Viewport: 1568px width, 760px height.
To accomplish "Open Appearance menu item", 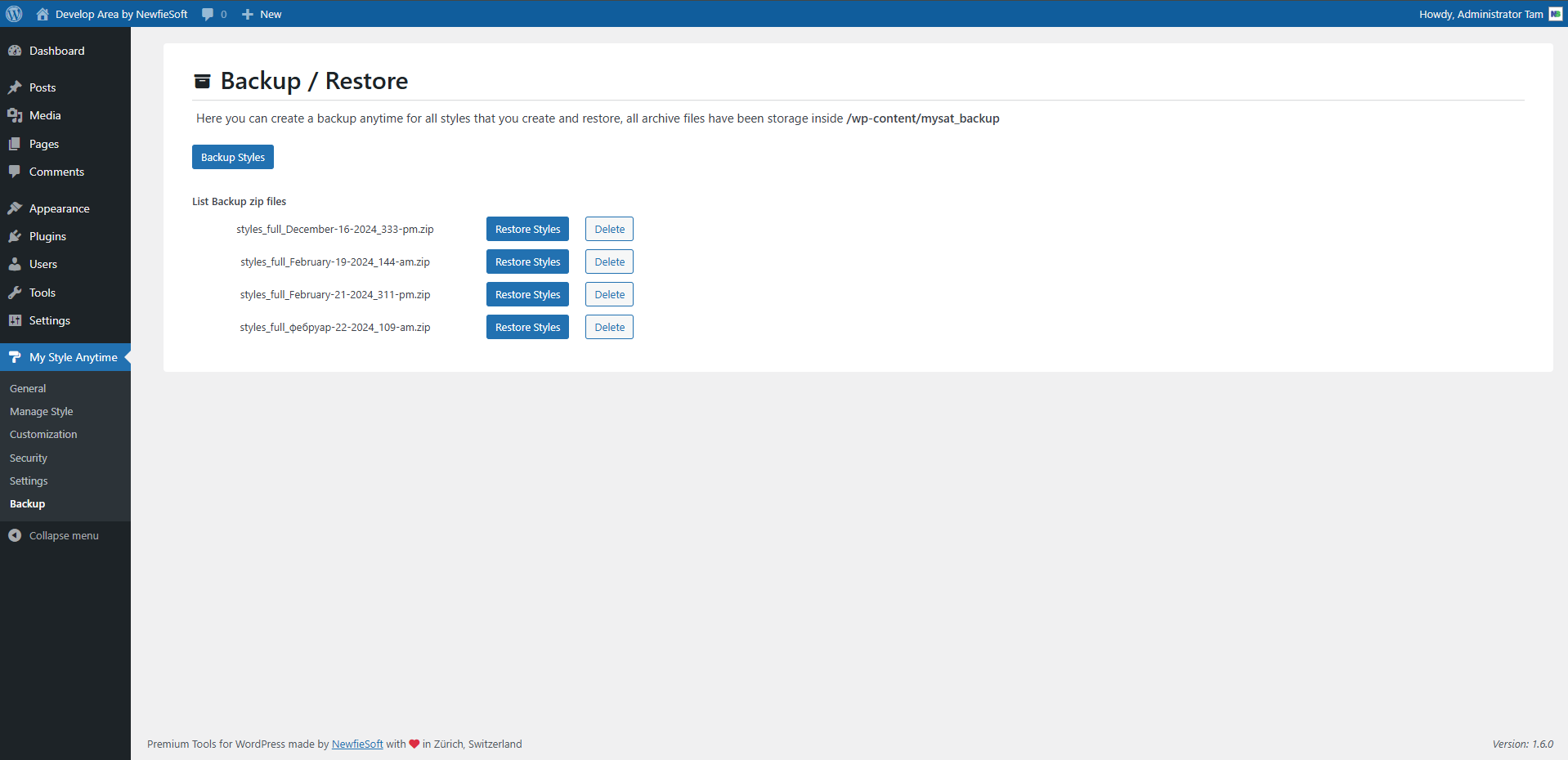I will [x=65, y=208].
